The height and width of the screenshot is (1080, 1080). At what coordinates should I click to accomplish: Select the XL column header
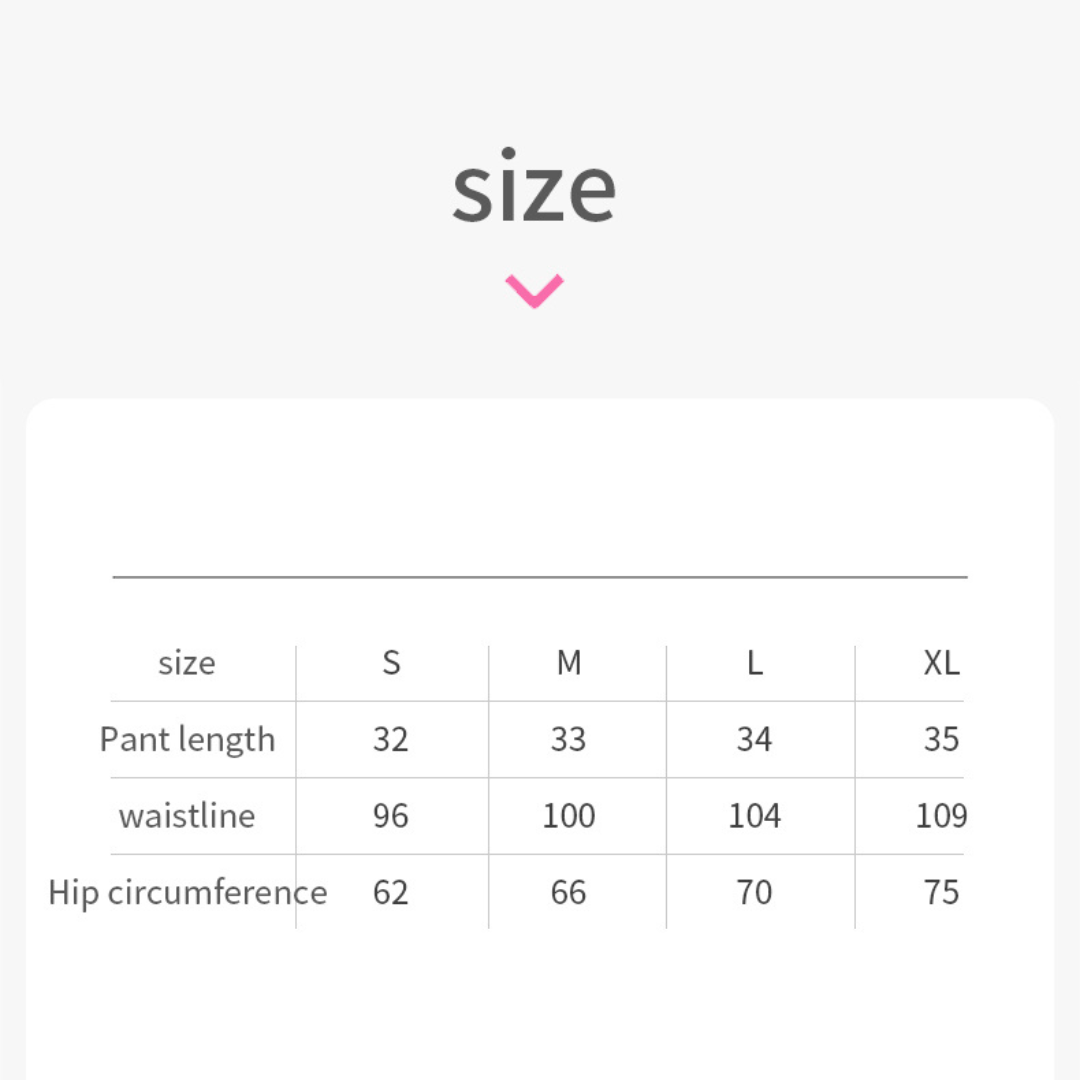click(941, 663)
